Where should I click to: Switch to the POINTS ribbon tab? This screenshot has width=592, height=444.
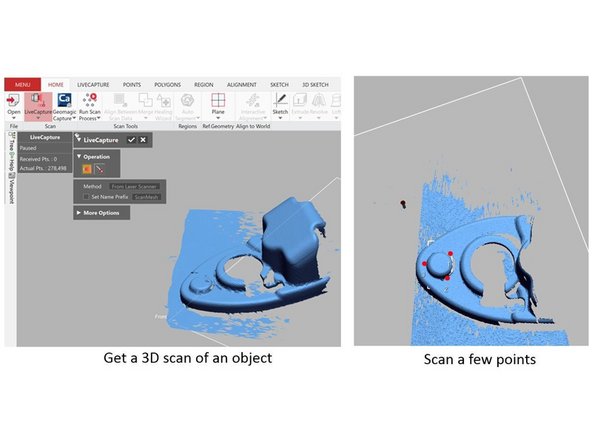point(132,85)
